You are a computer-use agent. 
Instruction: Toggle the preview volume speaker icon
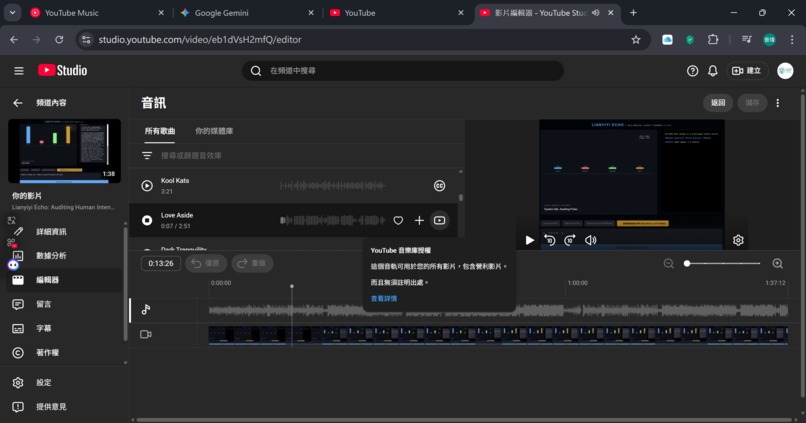point(591,240)
